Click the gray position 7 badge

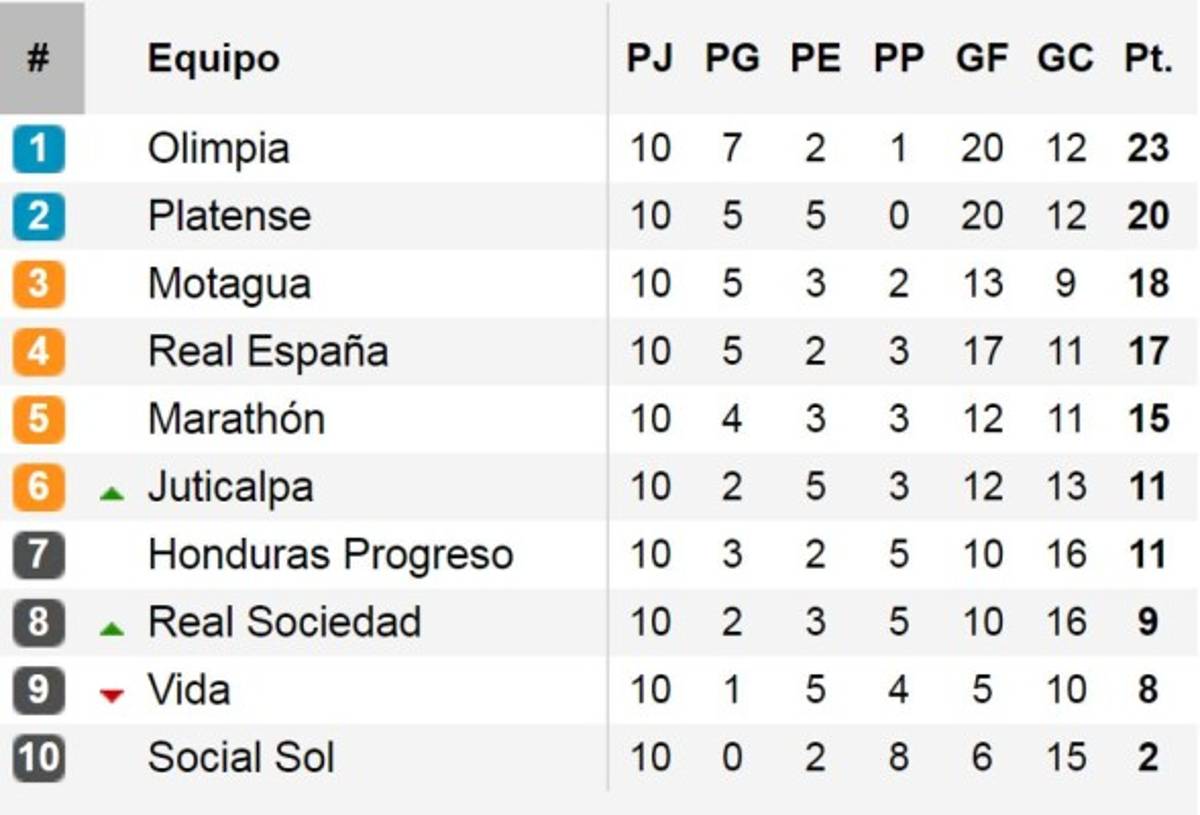tap(38, 554)
